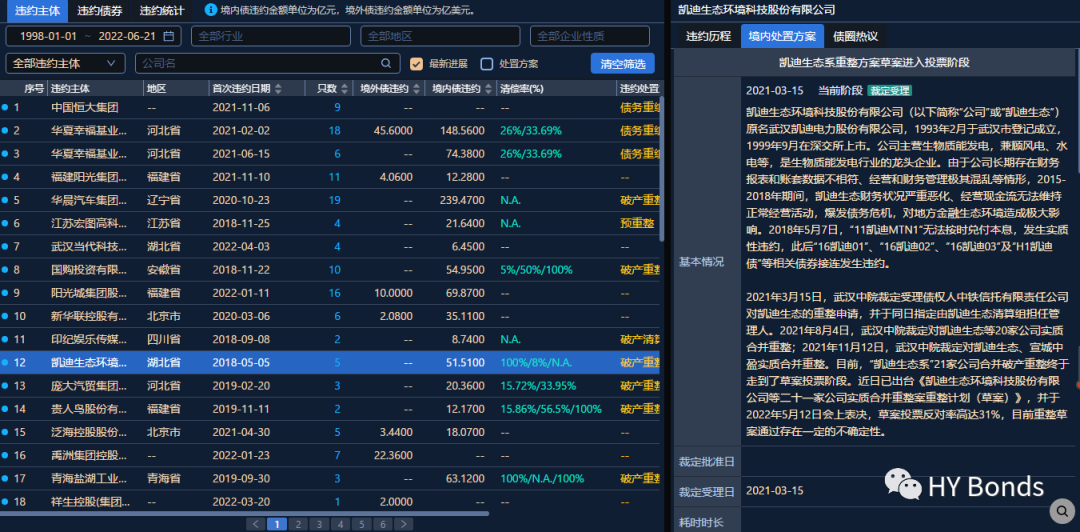1080x532 pixels.
Task: Click the 破产清算 cell for 印纪娱乐传媒
Action: 641,339
